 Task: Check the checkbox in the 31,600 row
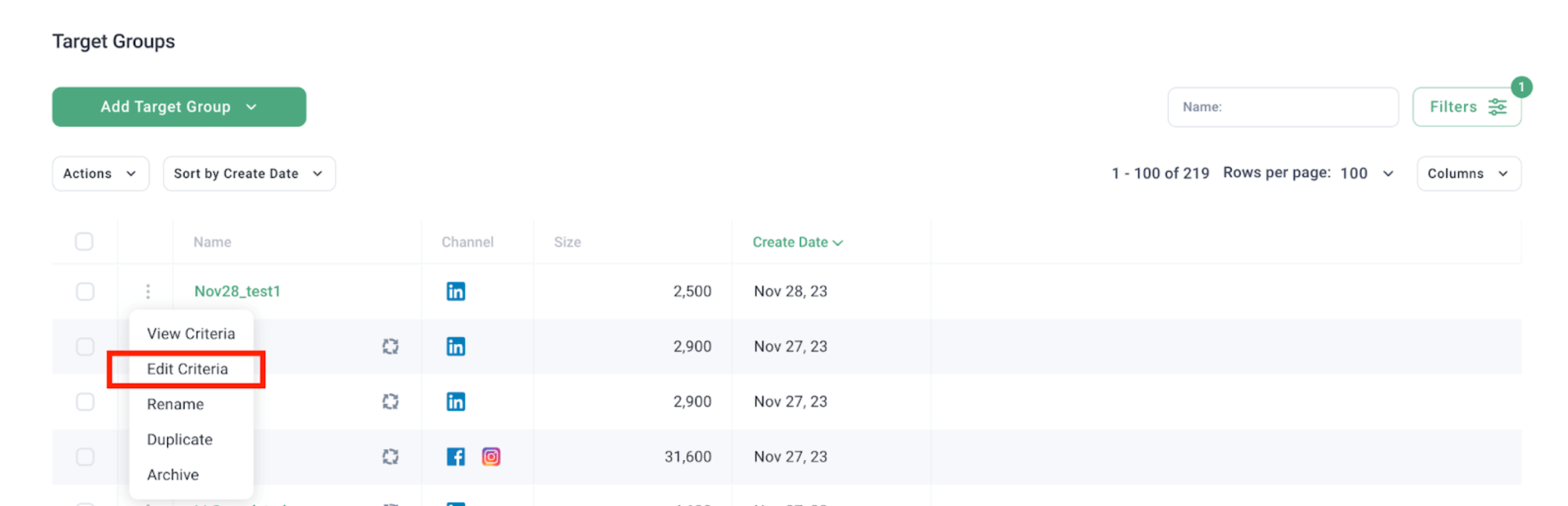[85, 456]
